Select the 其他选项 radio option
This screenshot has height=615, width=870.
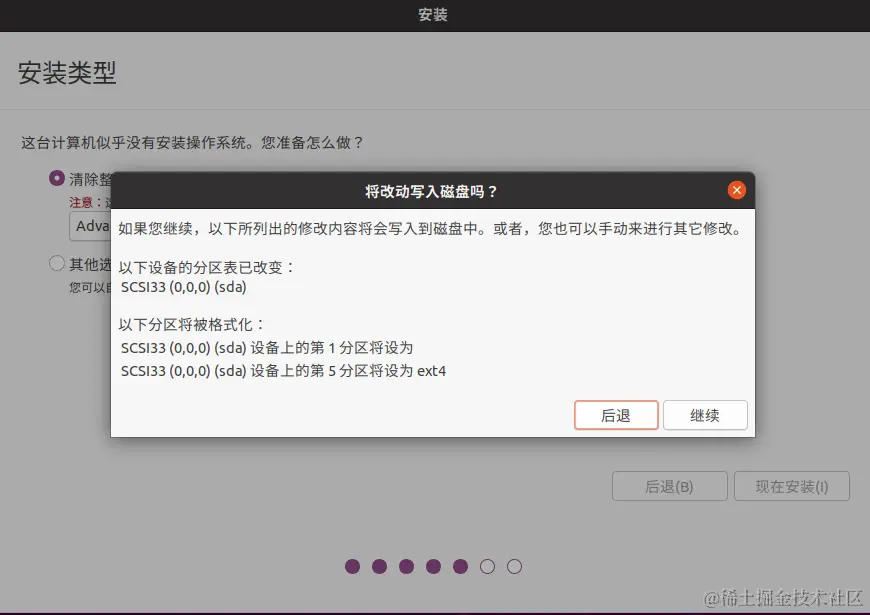[x=57, y=263]
